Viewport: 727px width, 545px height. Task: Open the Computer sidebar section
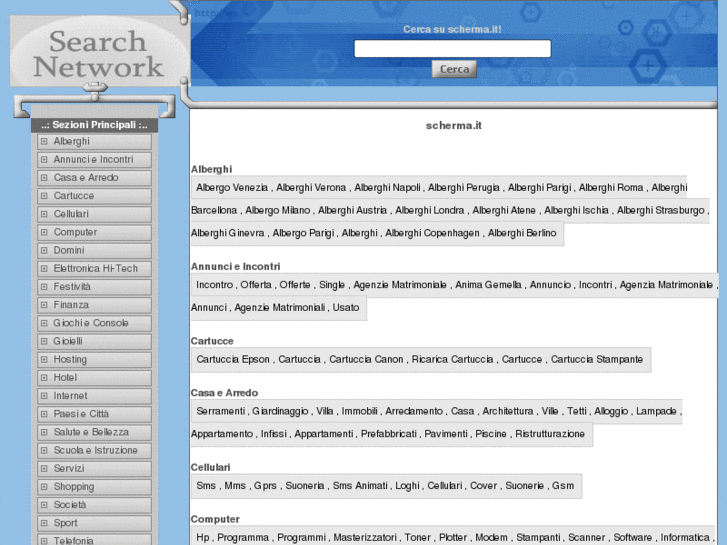point(95,232)
